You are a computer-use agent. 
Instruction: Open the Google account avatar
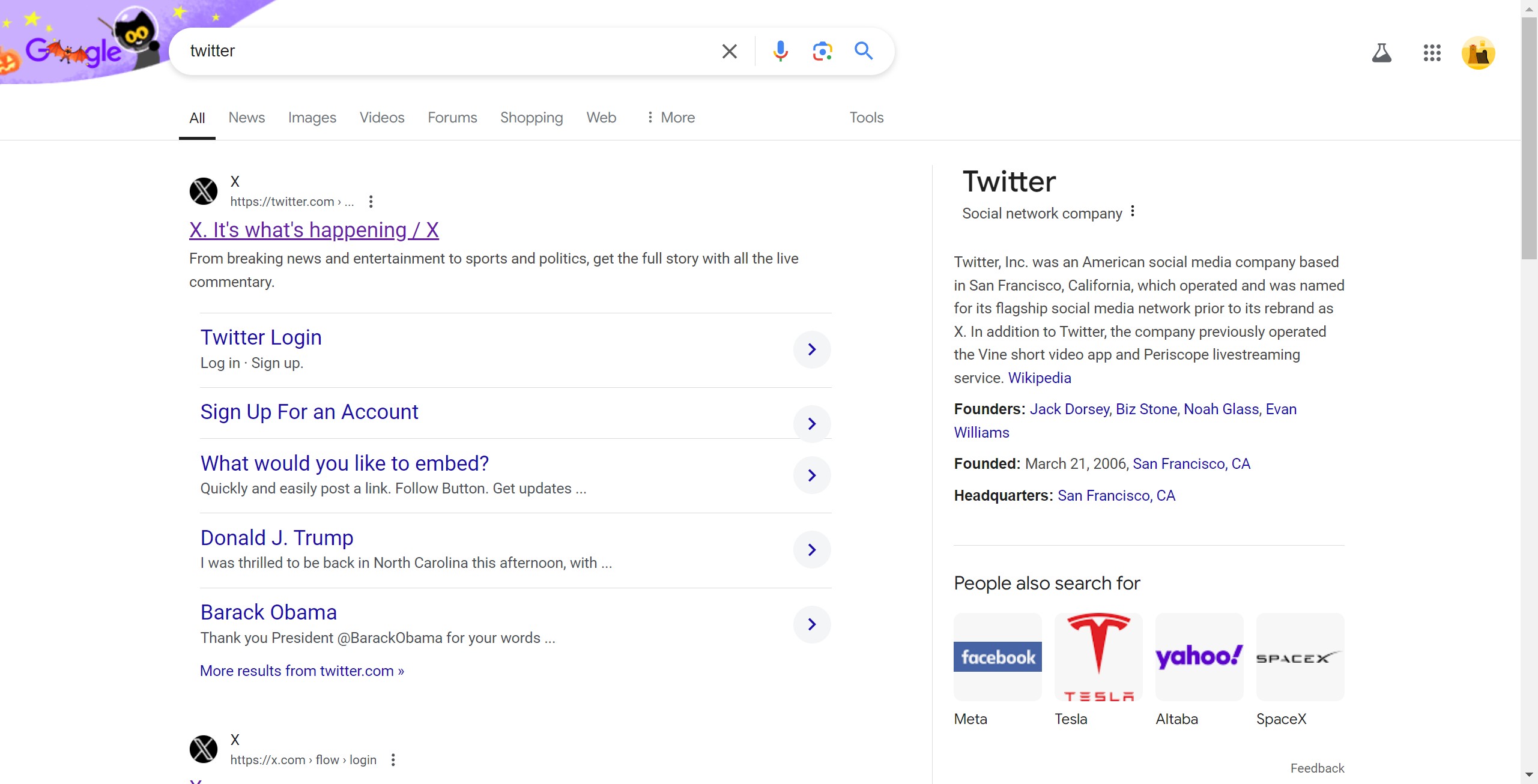[1478, 53]
